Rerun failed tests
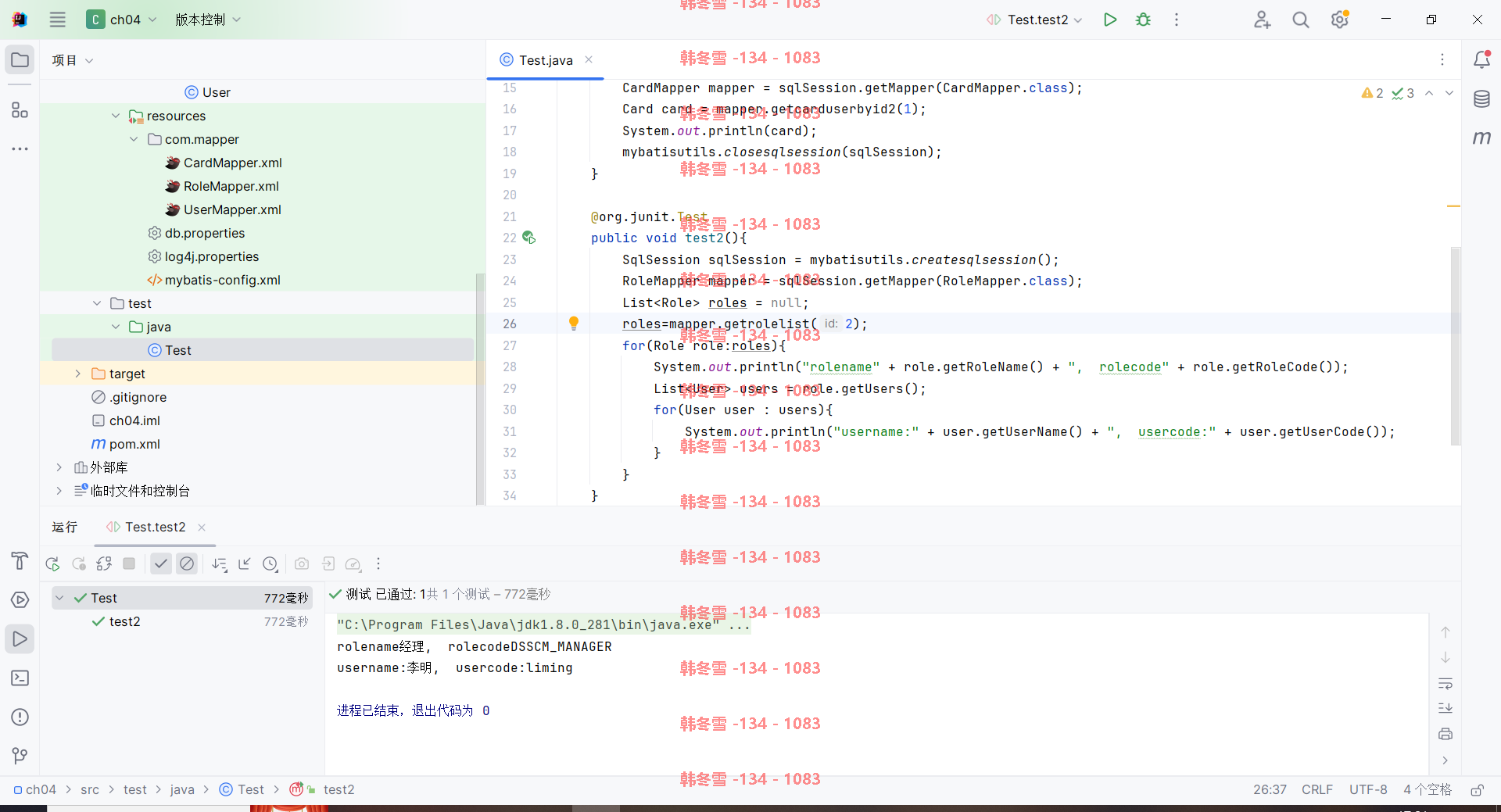 pos(78,563)
